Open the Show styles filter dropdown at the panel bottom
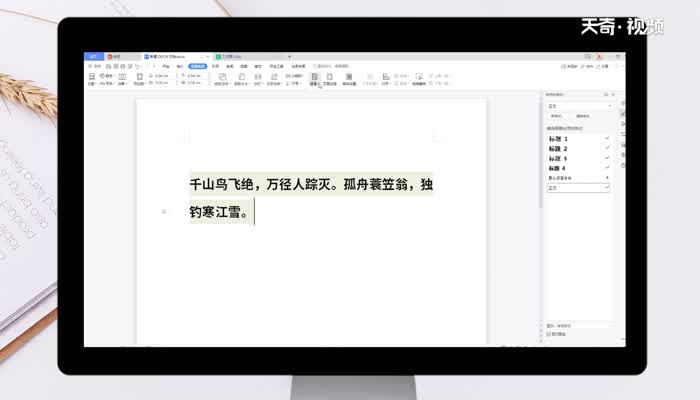Image resolution: width=700 pixels, height=400 pixels. tap(580, 326)
